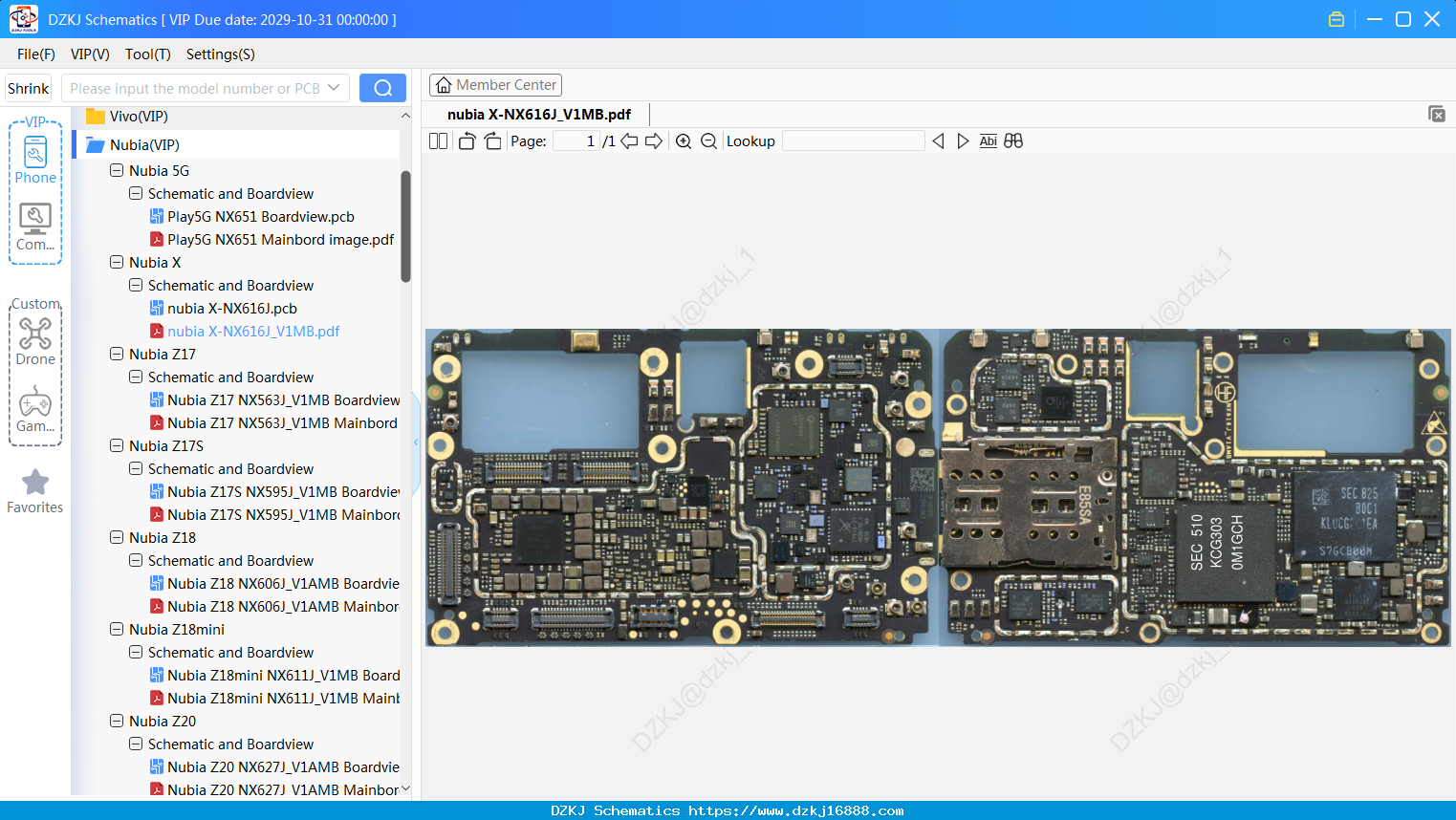Viewport: 1456px width, 820px height.
Task: Toggle the two-page view icon
Action: pos(438,140)
